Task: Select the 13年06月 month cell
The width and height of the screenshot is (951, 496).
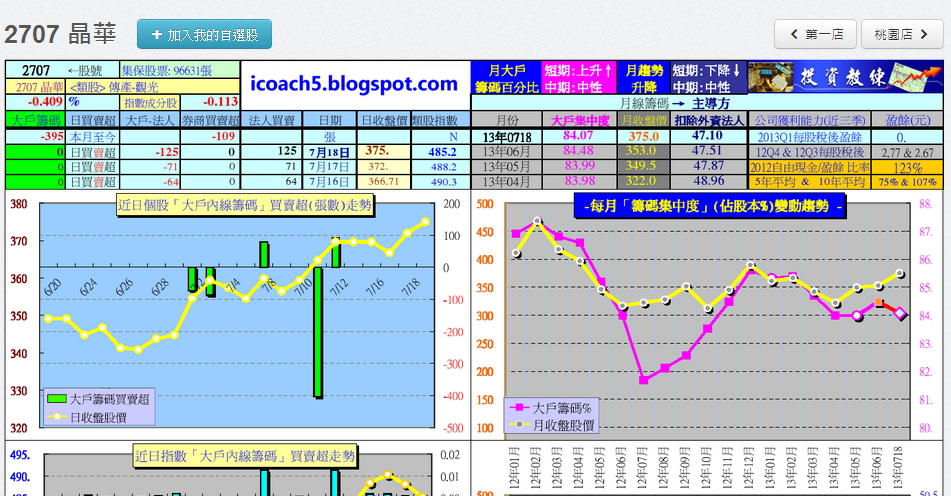Action: click(x=506, y=152)
